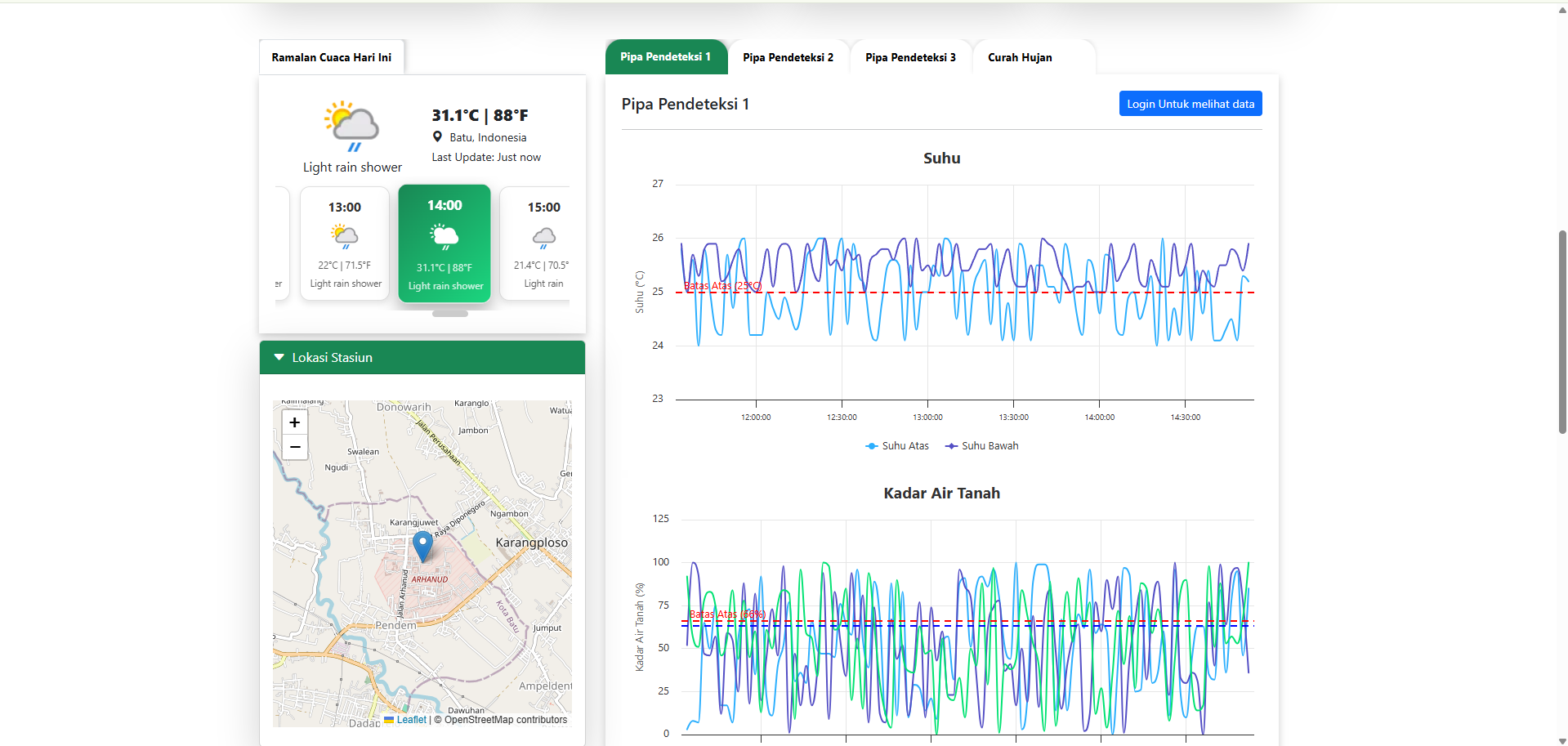The height and width of the screenshot is (746, 1568).
Task: Click Login Untuk melihat data button
Action: [x=1190, y=104]
